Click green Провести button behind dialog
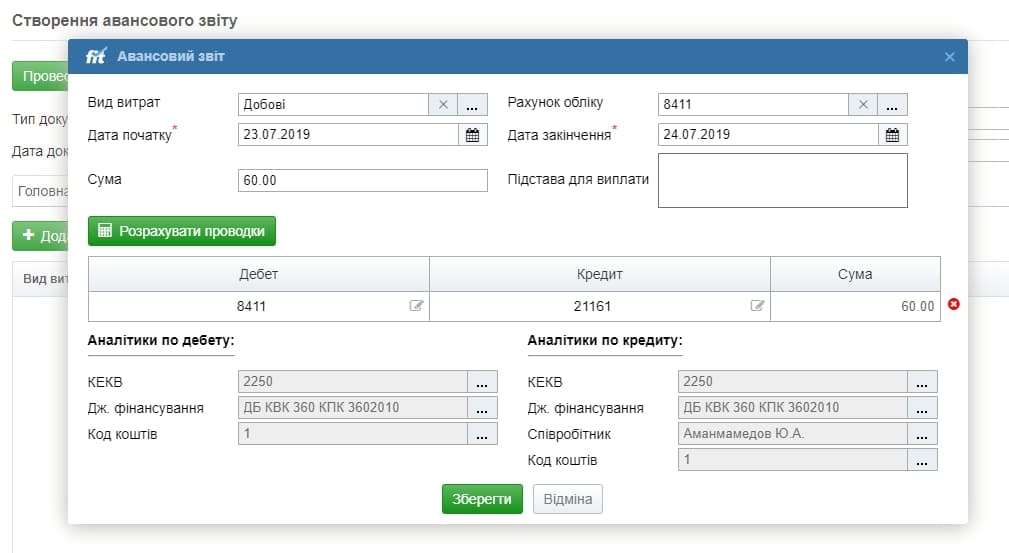 point(40,76)
